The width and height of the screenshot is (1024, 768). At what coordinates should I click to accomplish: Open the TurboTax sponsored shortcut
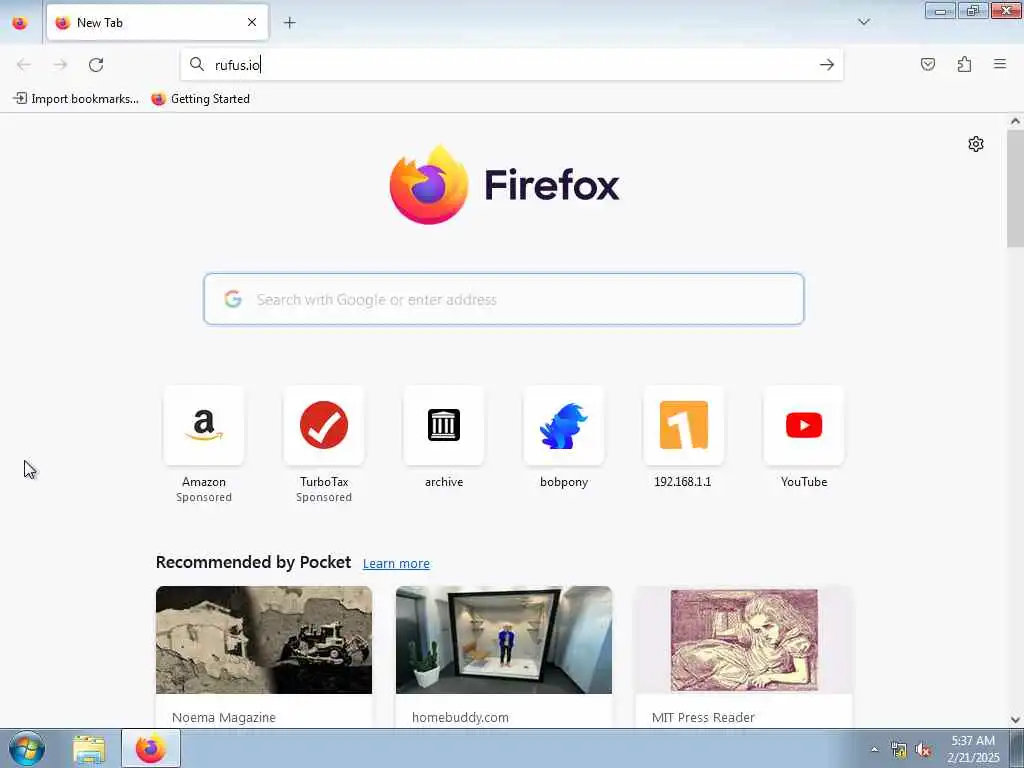(324, 425)
